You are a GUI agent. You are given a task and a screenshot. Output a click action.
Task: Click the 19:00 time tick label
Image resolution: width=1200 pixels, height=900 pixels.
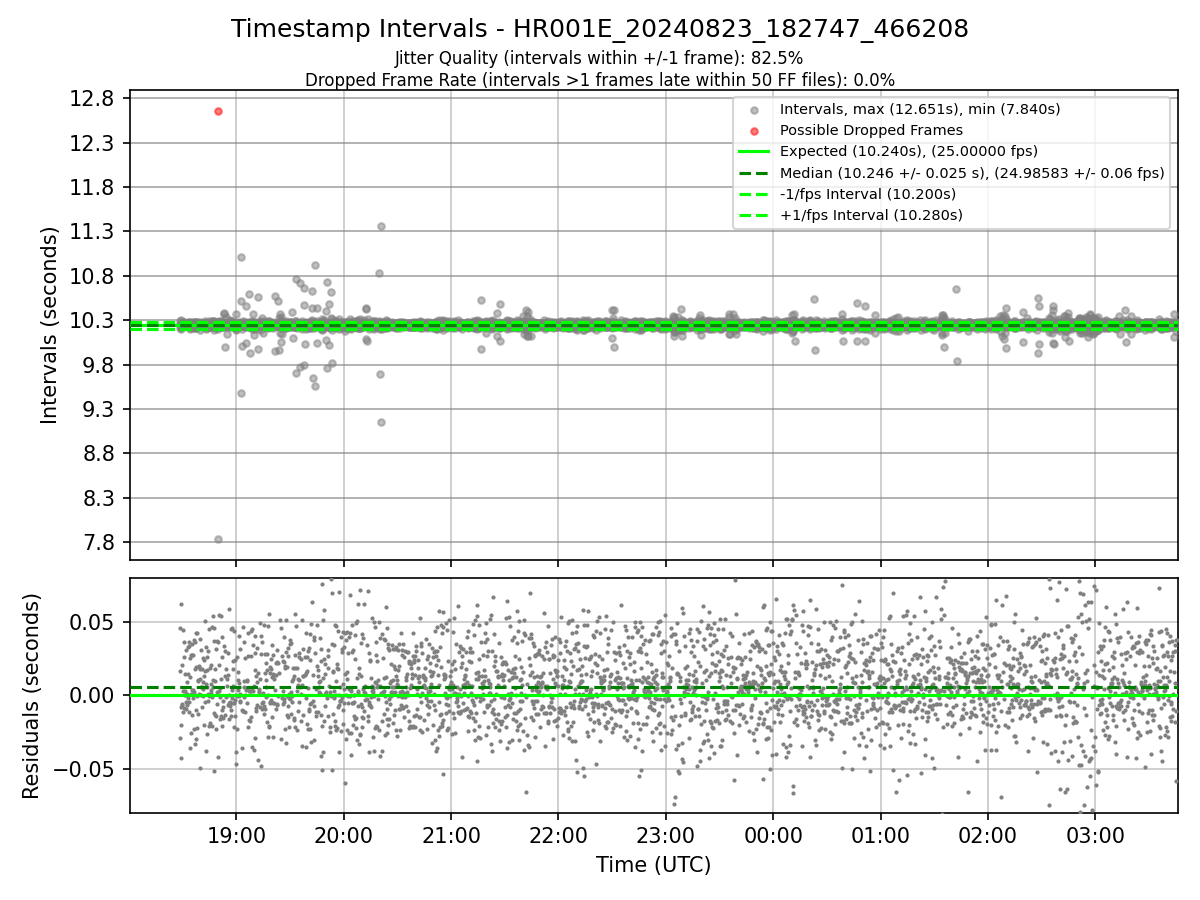pos(236,834)
